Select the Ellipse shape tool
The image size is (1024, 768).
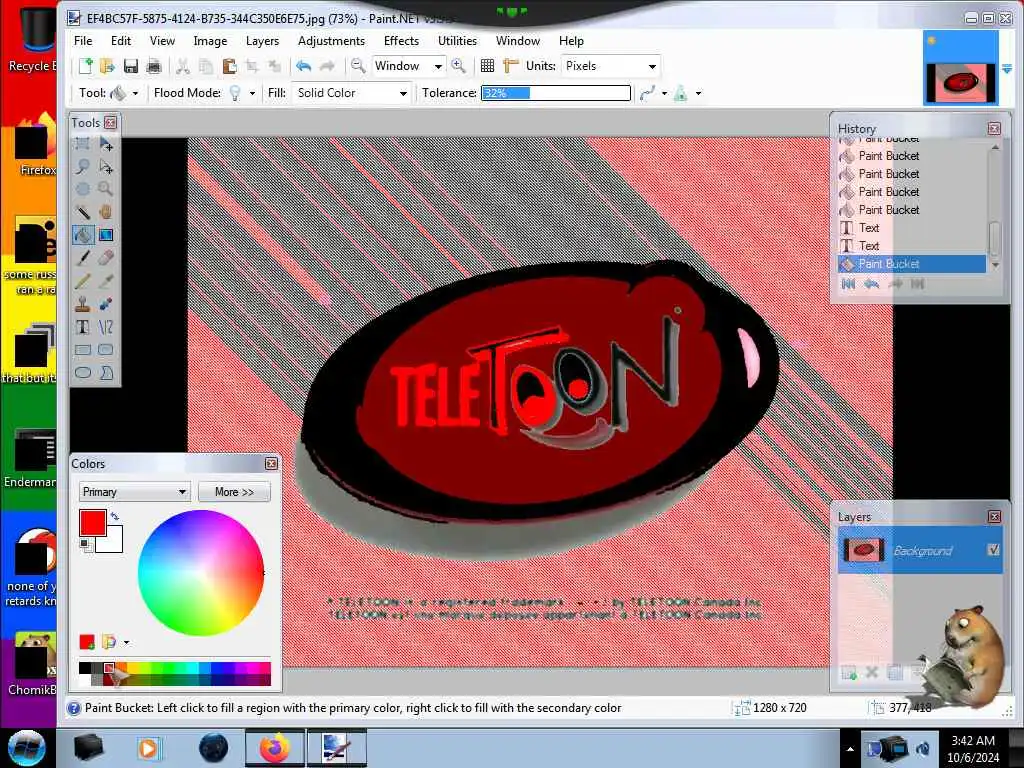click(x=83, y=373)
